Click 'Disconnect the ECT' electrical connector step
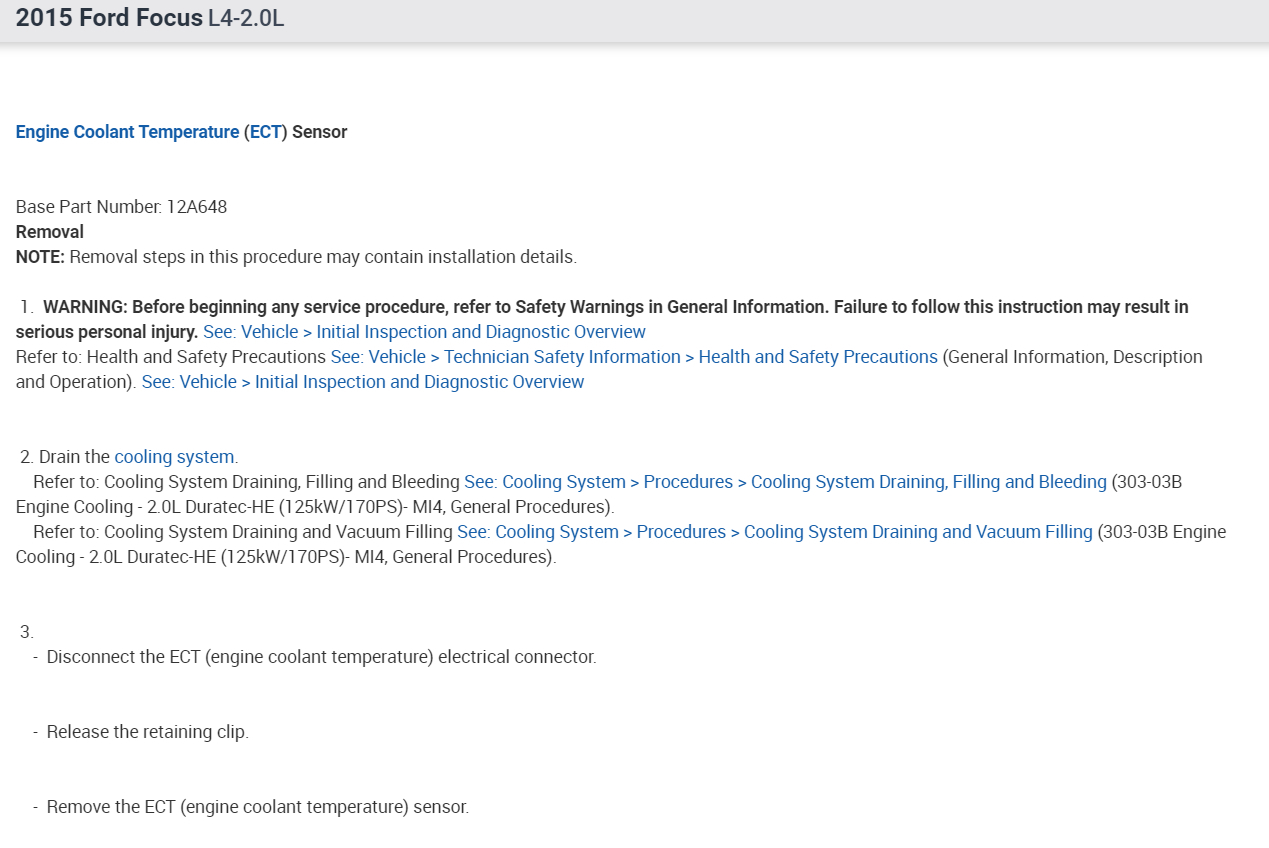 321,657
